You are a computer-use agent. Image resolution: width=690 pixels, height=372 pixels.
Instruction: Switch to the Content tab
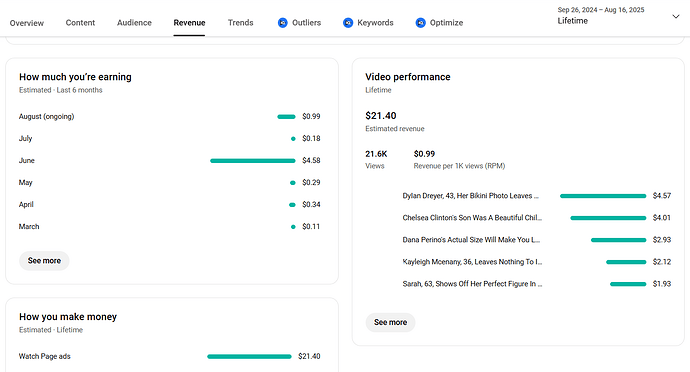tap(80, 22)
